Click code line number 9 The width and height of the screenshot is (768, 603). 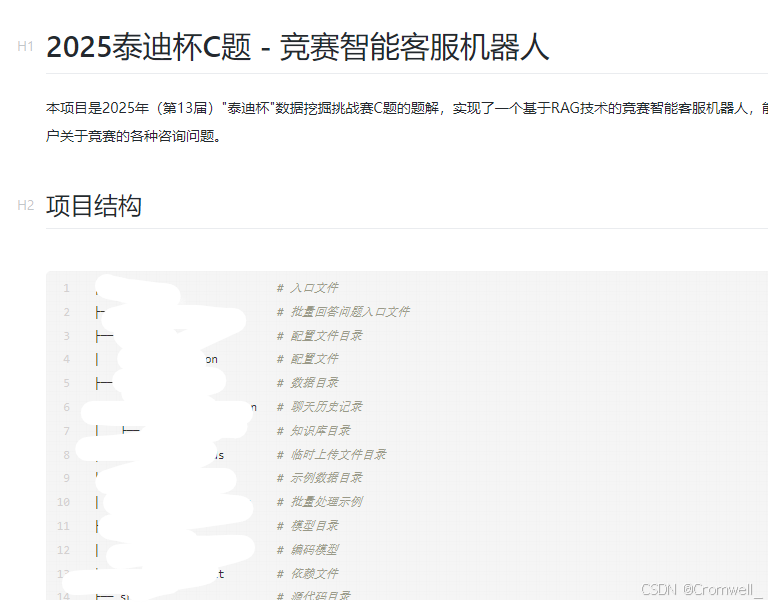click(x=66, y=478)
